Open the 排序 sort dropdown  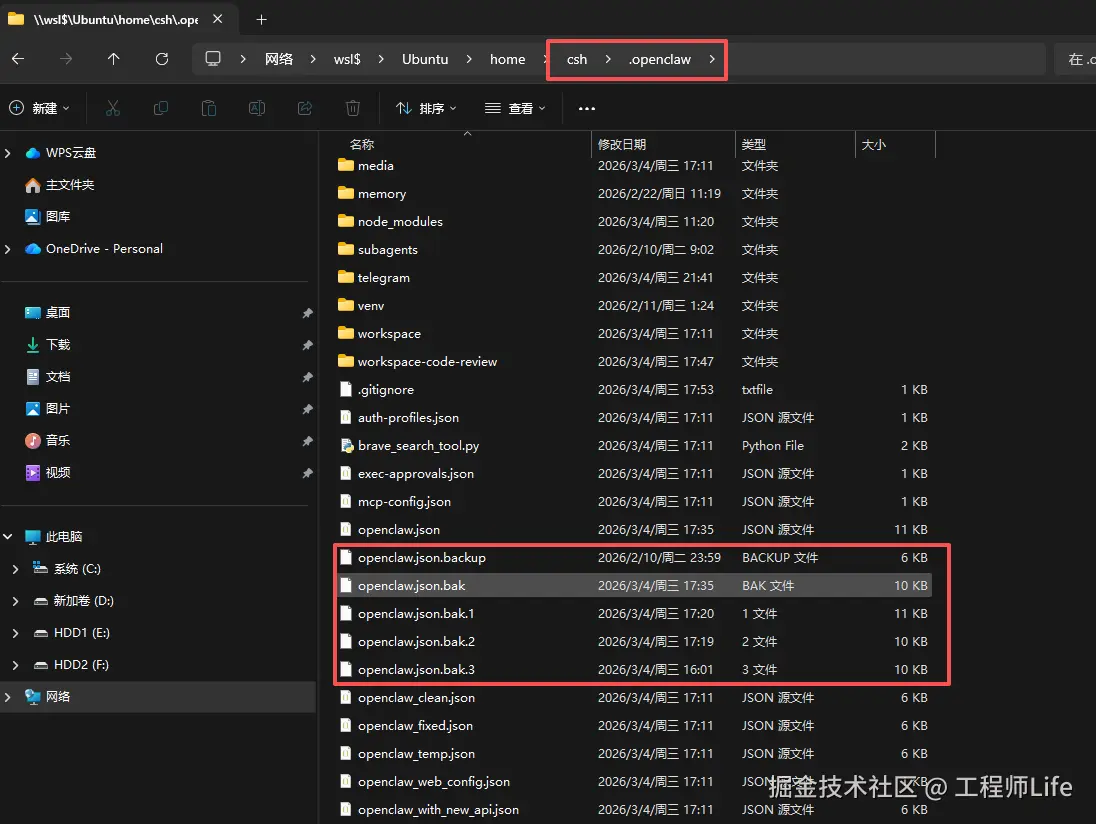(426, 108)
